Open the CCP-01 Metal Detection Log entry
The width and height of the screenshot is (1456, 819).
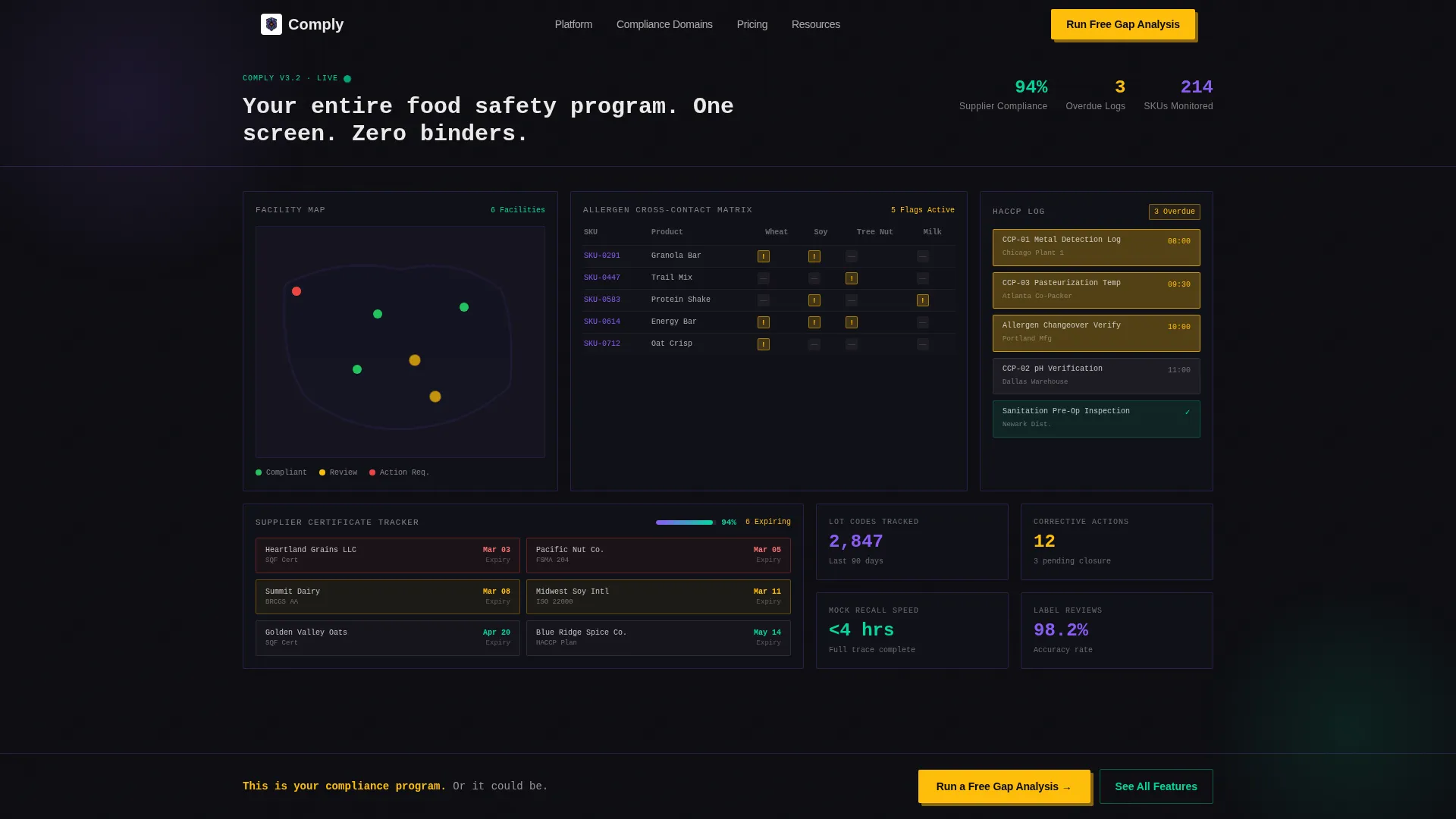point(1097,247)
